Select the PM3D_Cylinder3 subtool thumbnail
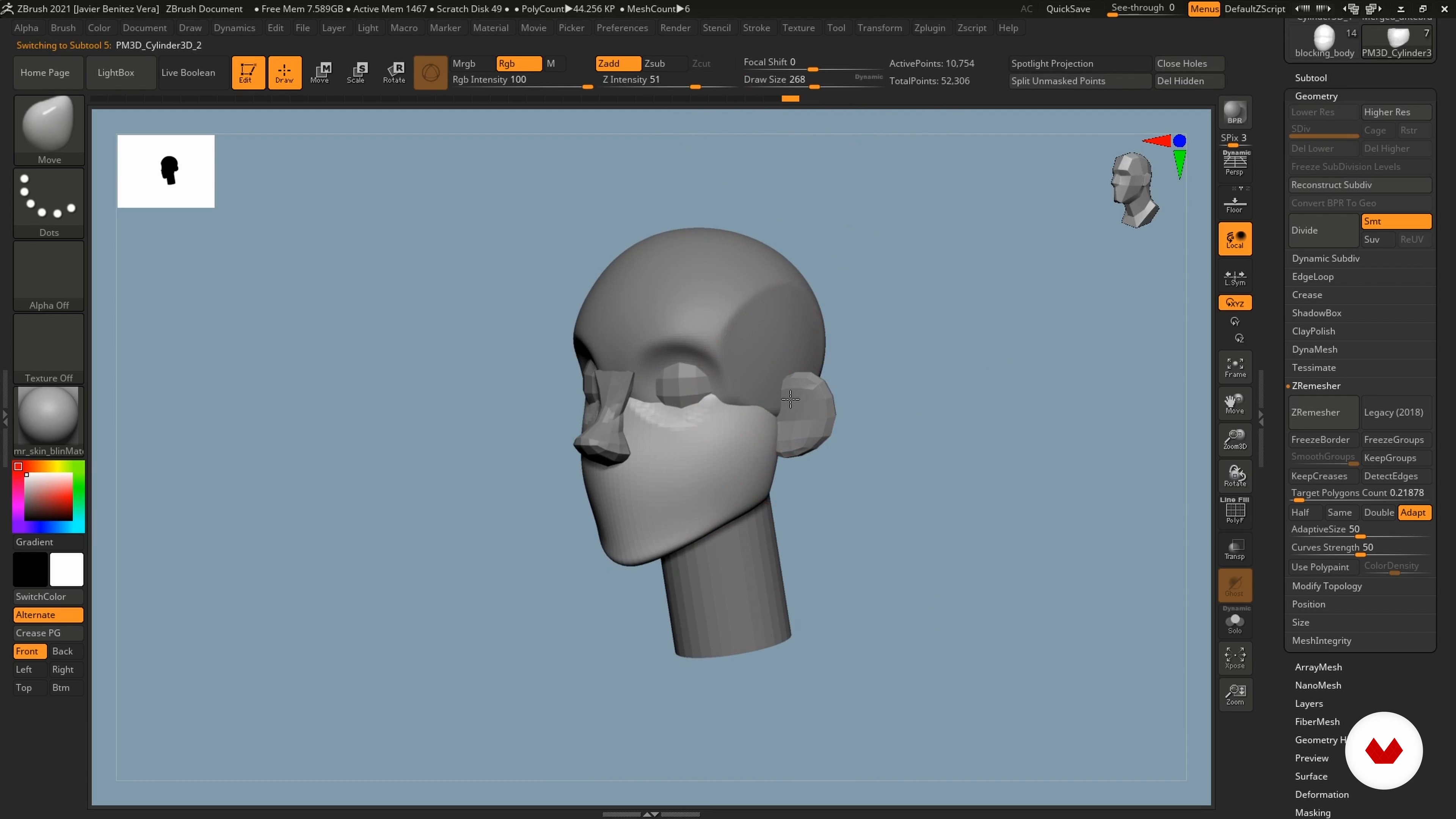The width and height of the screenshot is (1456, 819). click(1397, 41)
